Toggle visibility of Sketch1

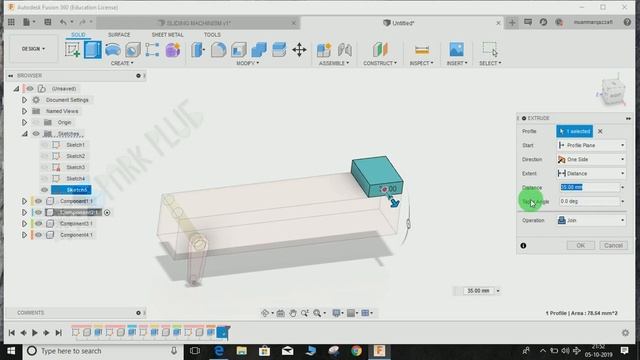(44, 145)
